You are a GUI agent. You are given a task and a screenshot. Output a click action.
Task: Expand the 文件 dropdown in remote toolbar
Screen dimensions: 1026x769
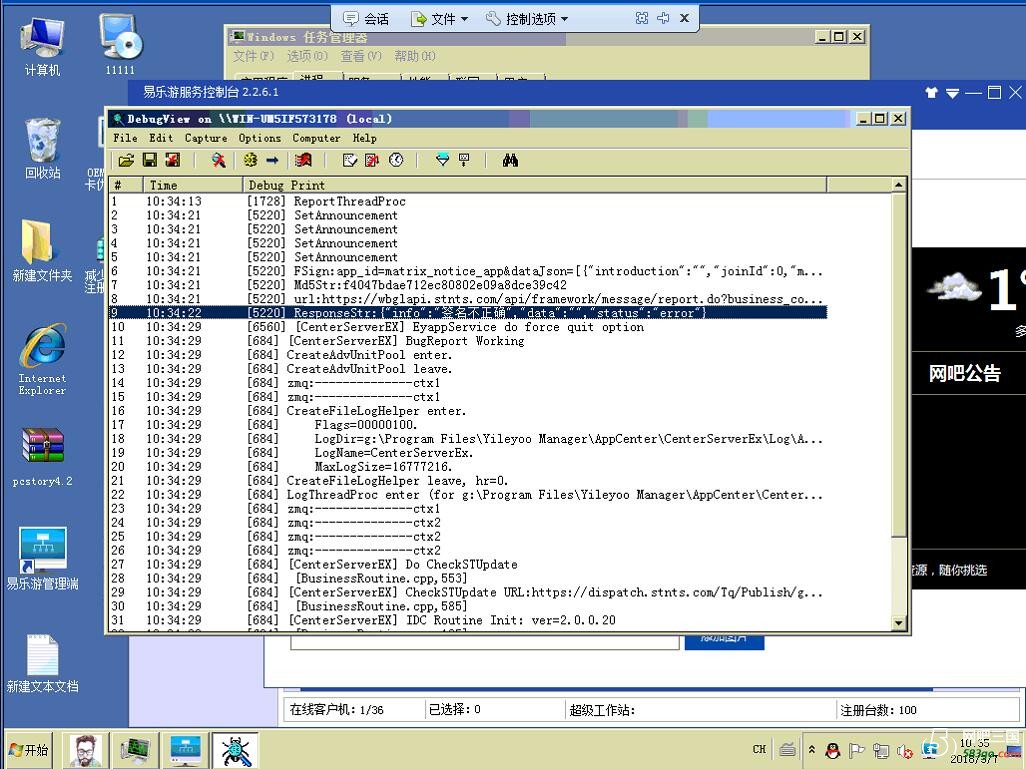441,18
